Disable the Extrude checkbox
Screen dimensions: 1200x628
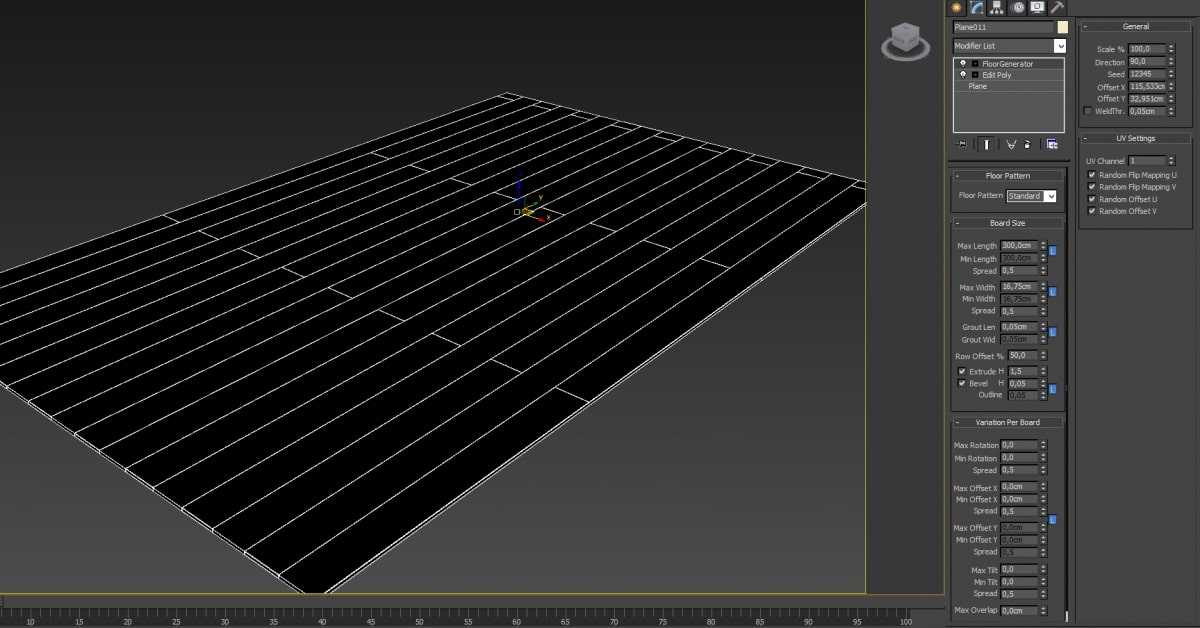click(x=962, y=371)
